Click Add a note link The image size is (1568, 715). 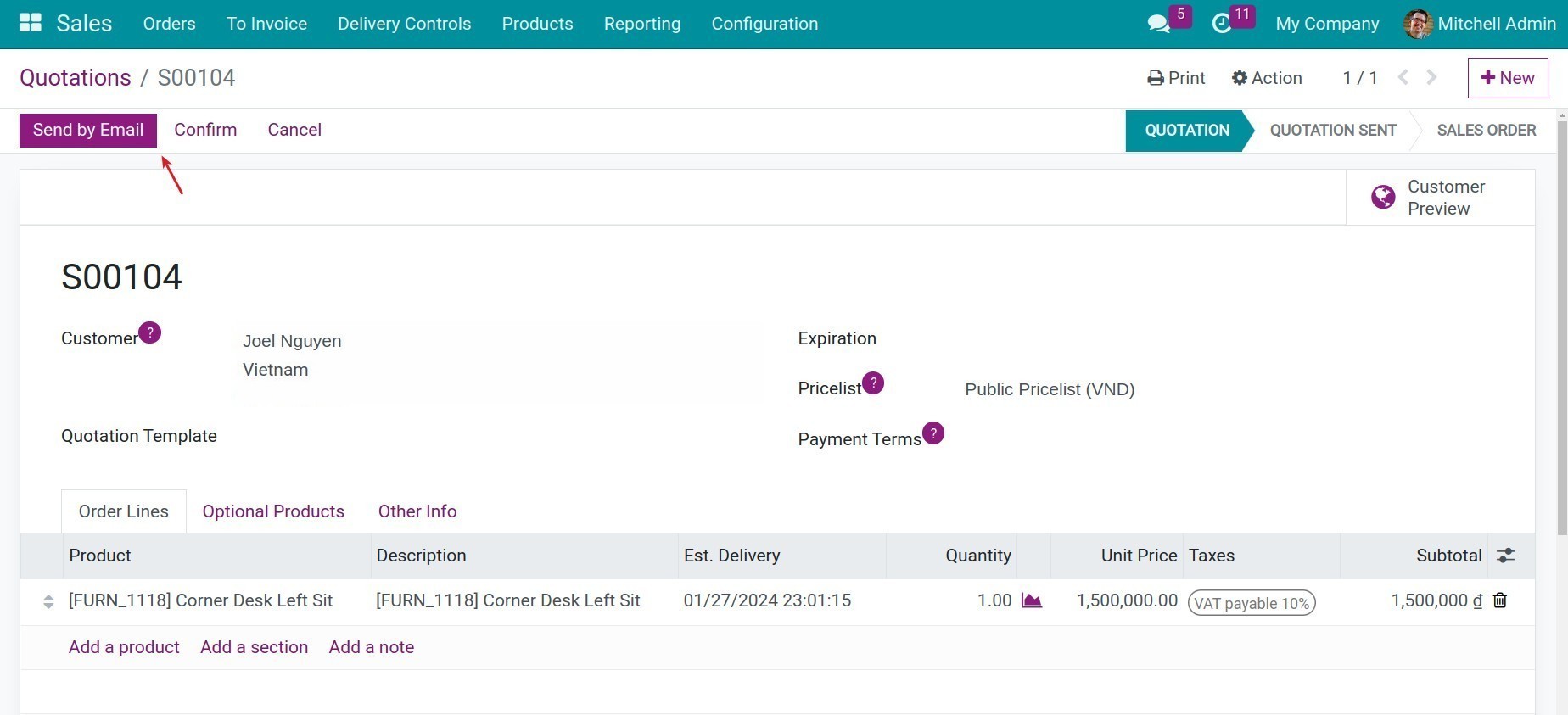coord(372,647)
